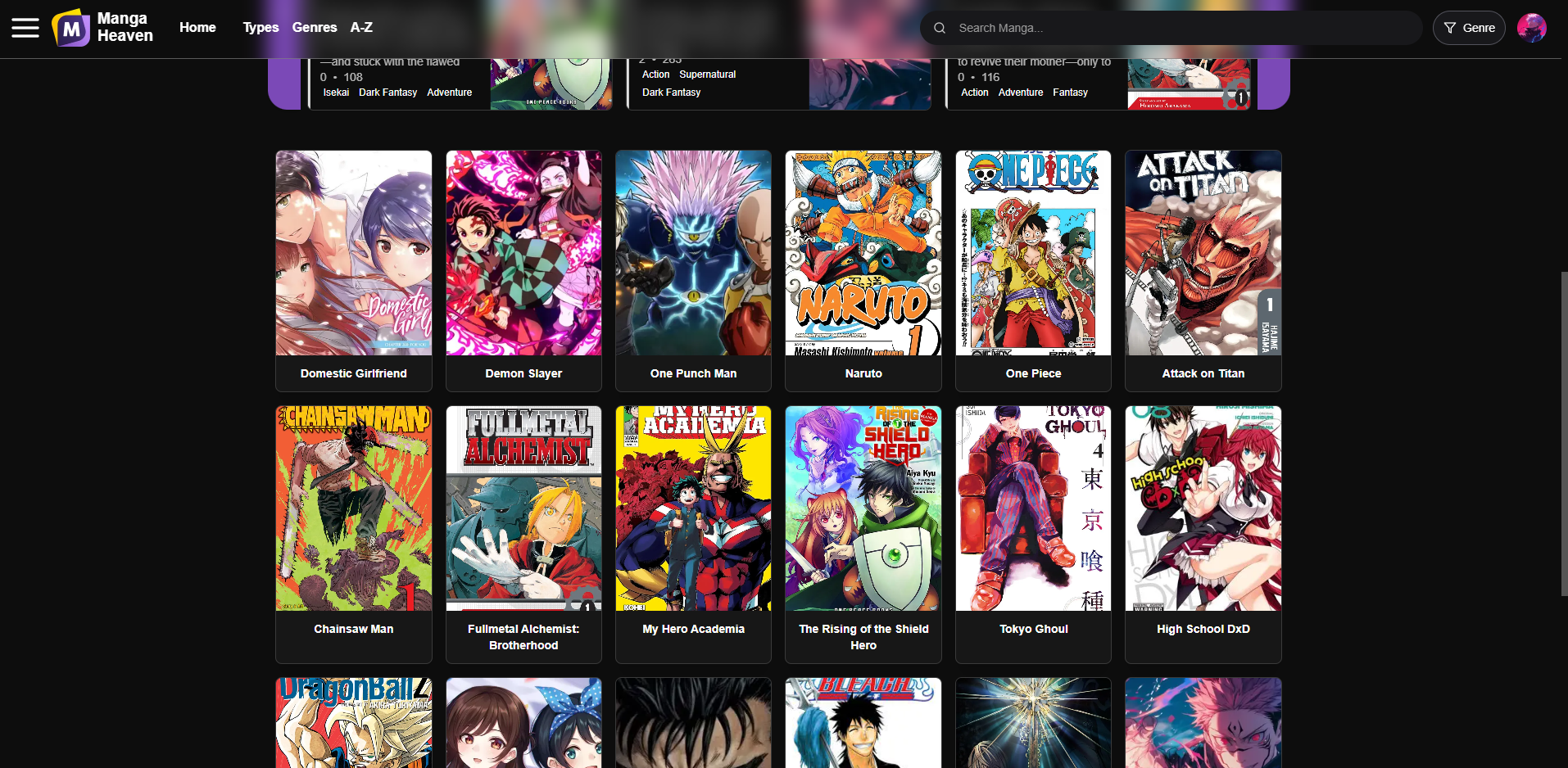Click the Naruto title link
This screenshot has height=768, width=1568.
click(x=863, y=373)
